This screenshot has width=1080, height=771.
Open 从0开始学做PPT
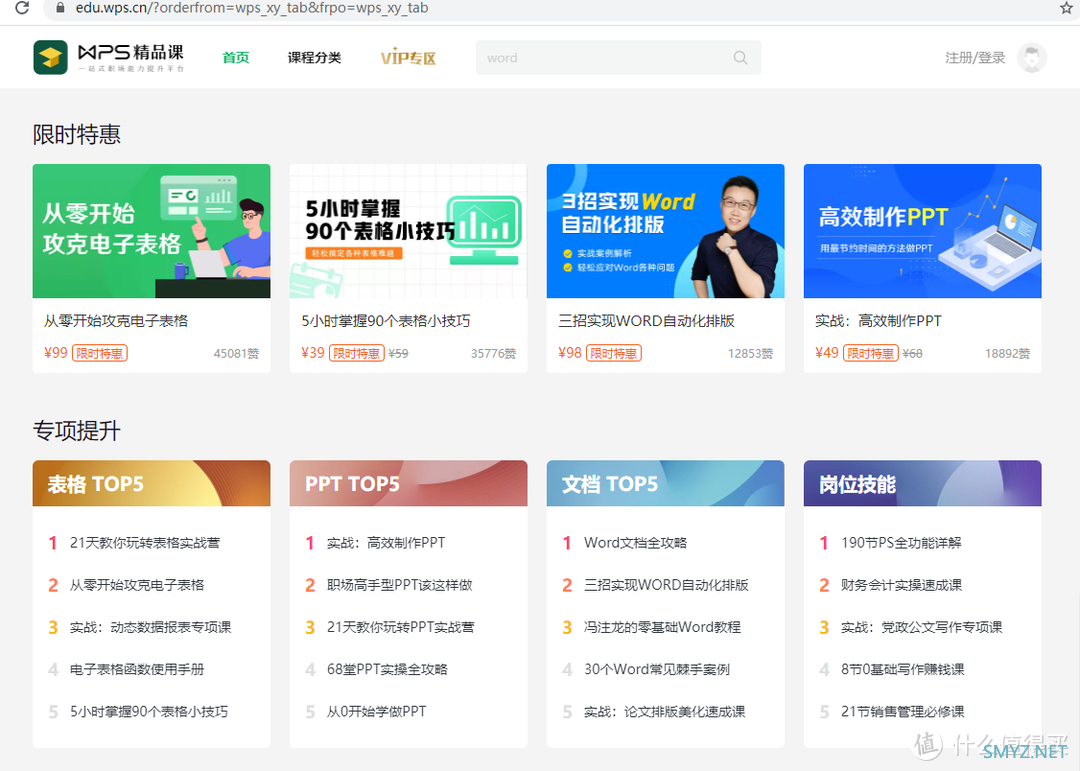(x=376, y=712)
